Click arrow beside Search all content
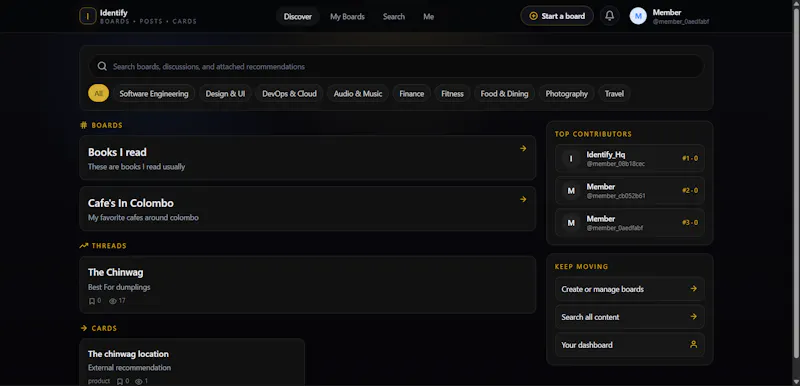The width and height of the screenshot is (800, 386). coord(693,317)
